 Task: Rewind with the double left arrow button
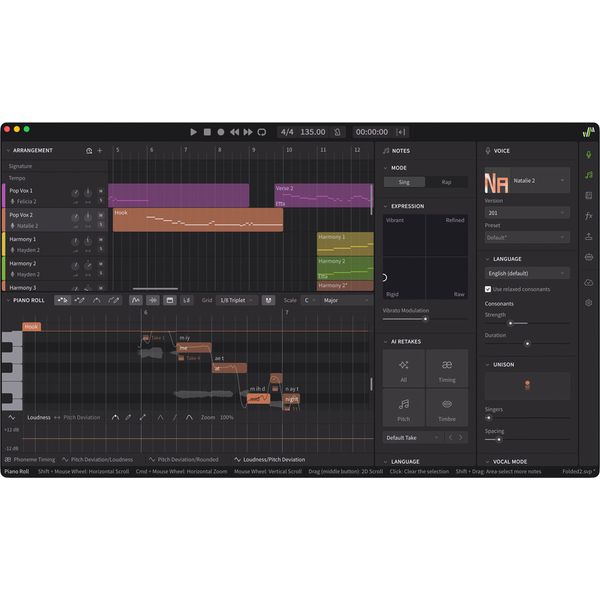pyautogui.click(x=234, y=132)
